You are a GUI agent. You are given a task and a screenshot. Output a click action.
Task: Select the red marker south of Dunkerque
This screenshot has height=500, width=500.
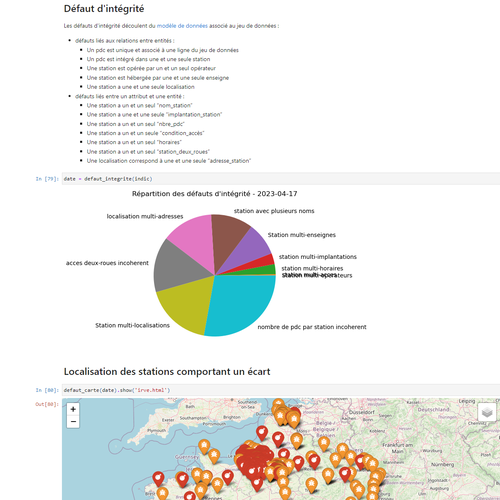pyautogui.click(x=262, y=433)
